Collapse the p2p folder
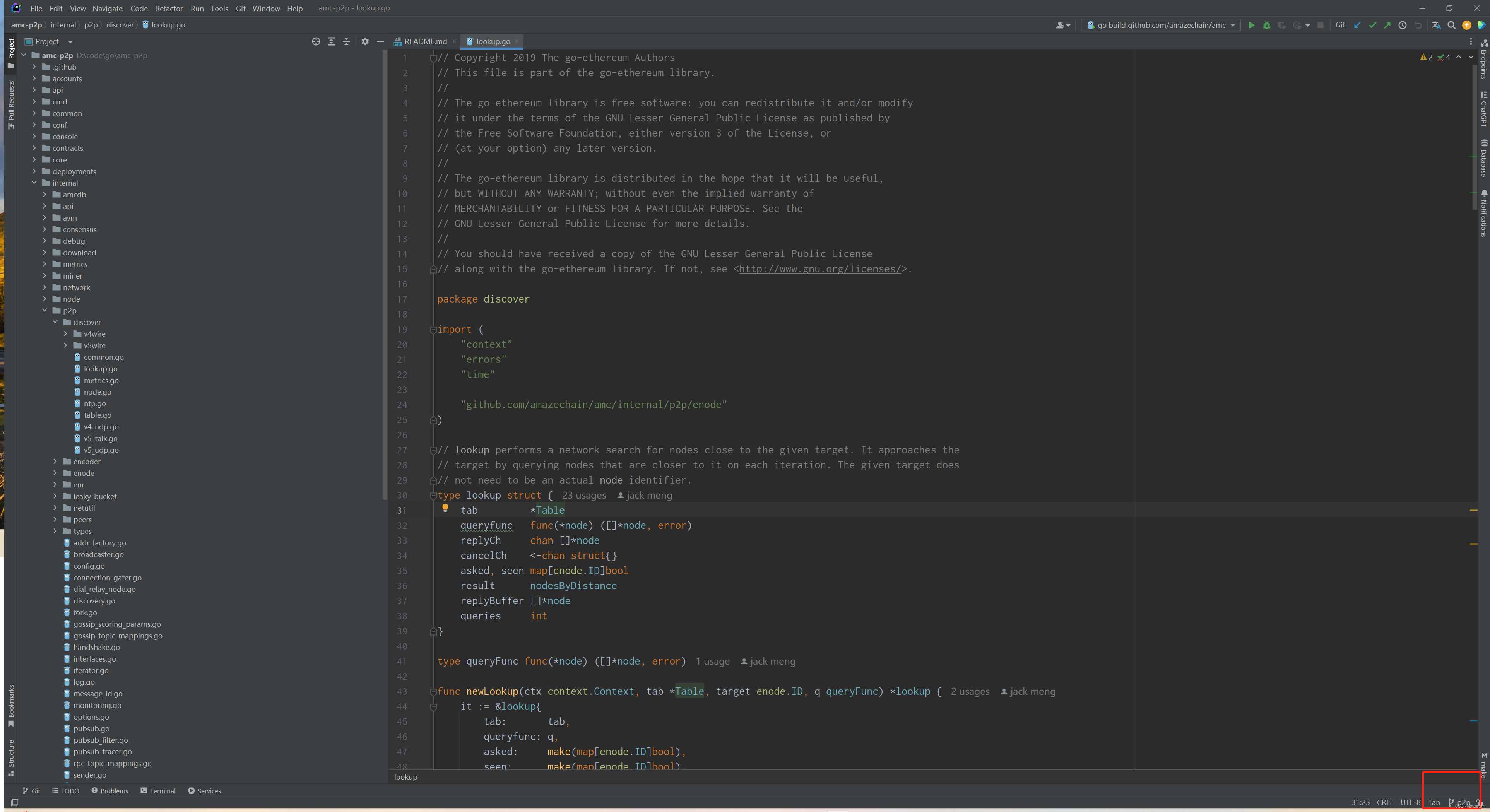Screen dimensions: 1490x812 click(44, 311)
